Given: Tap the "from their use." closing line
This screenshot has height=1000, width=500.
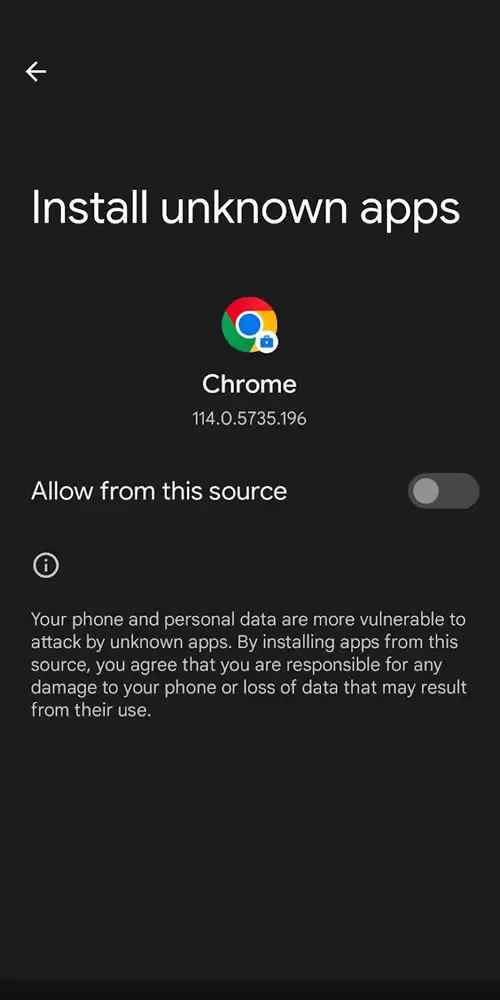Looking at the screenshot, I should [x=91, y=710].
